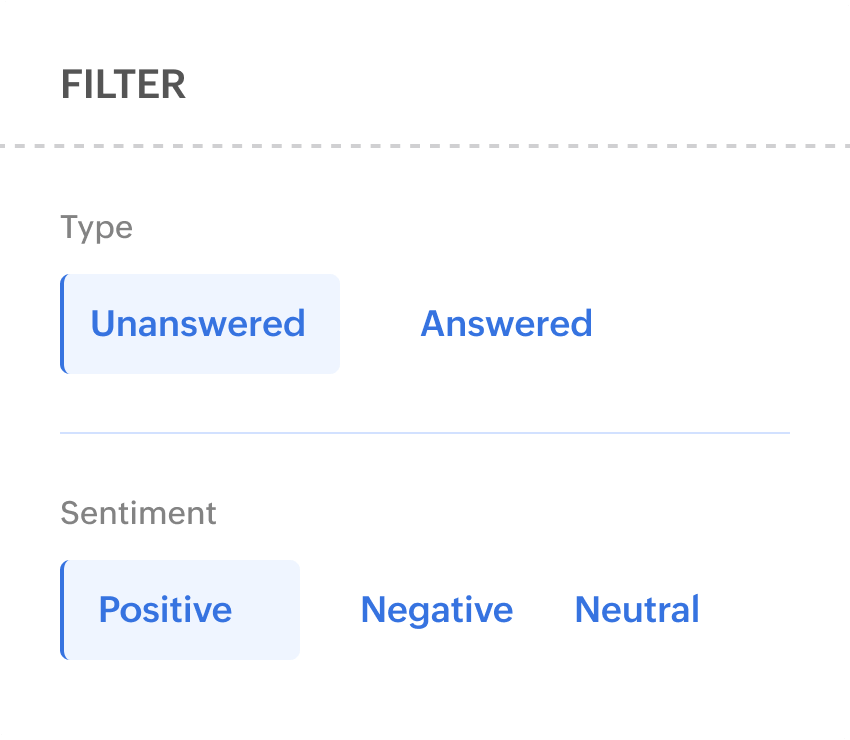Screen dimensions: 850x740
Task: Show only Answered items
Action: [506, 324]
